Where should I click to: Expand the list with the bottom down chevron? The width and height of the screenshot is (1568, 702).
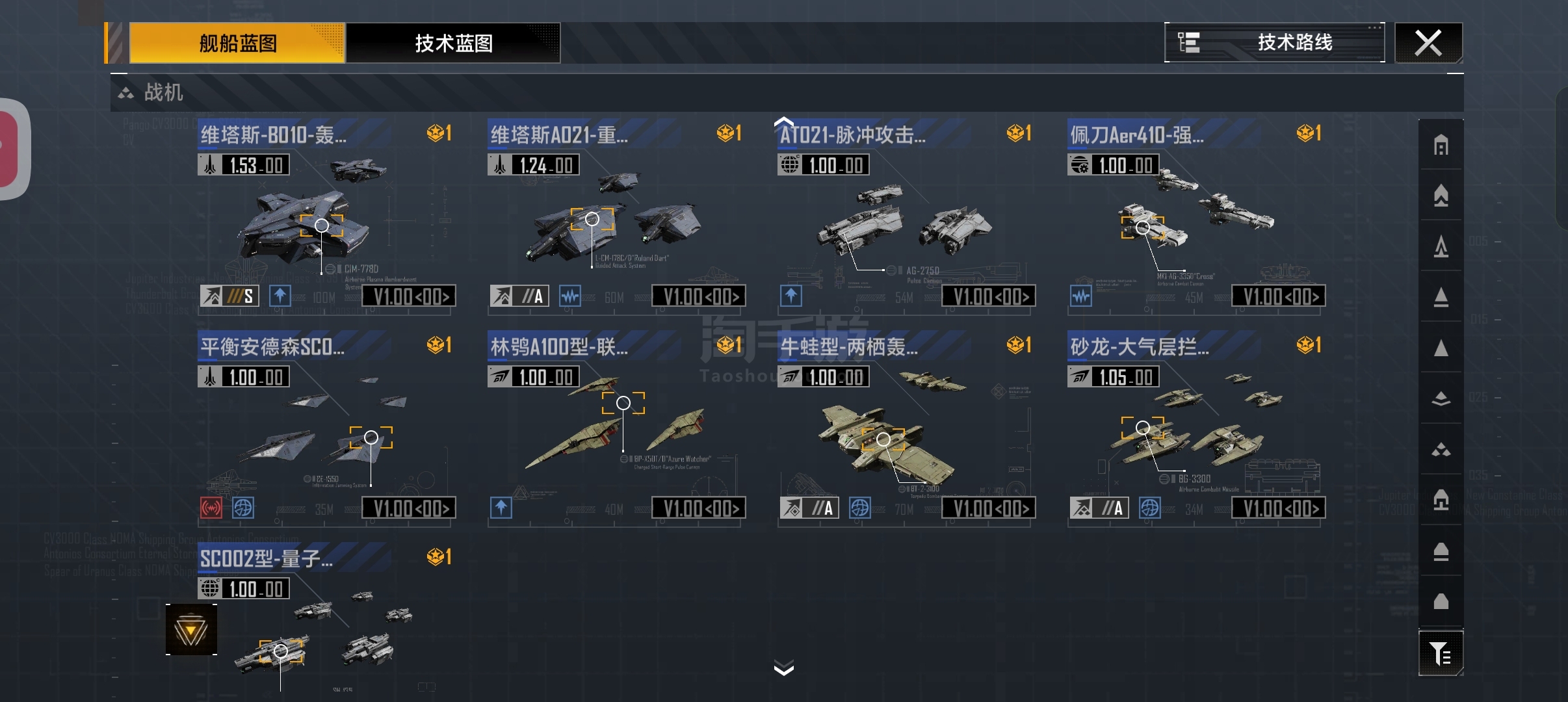(784, 668)
